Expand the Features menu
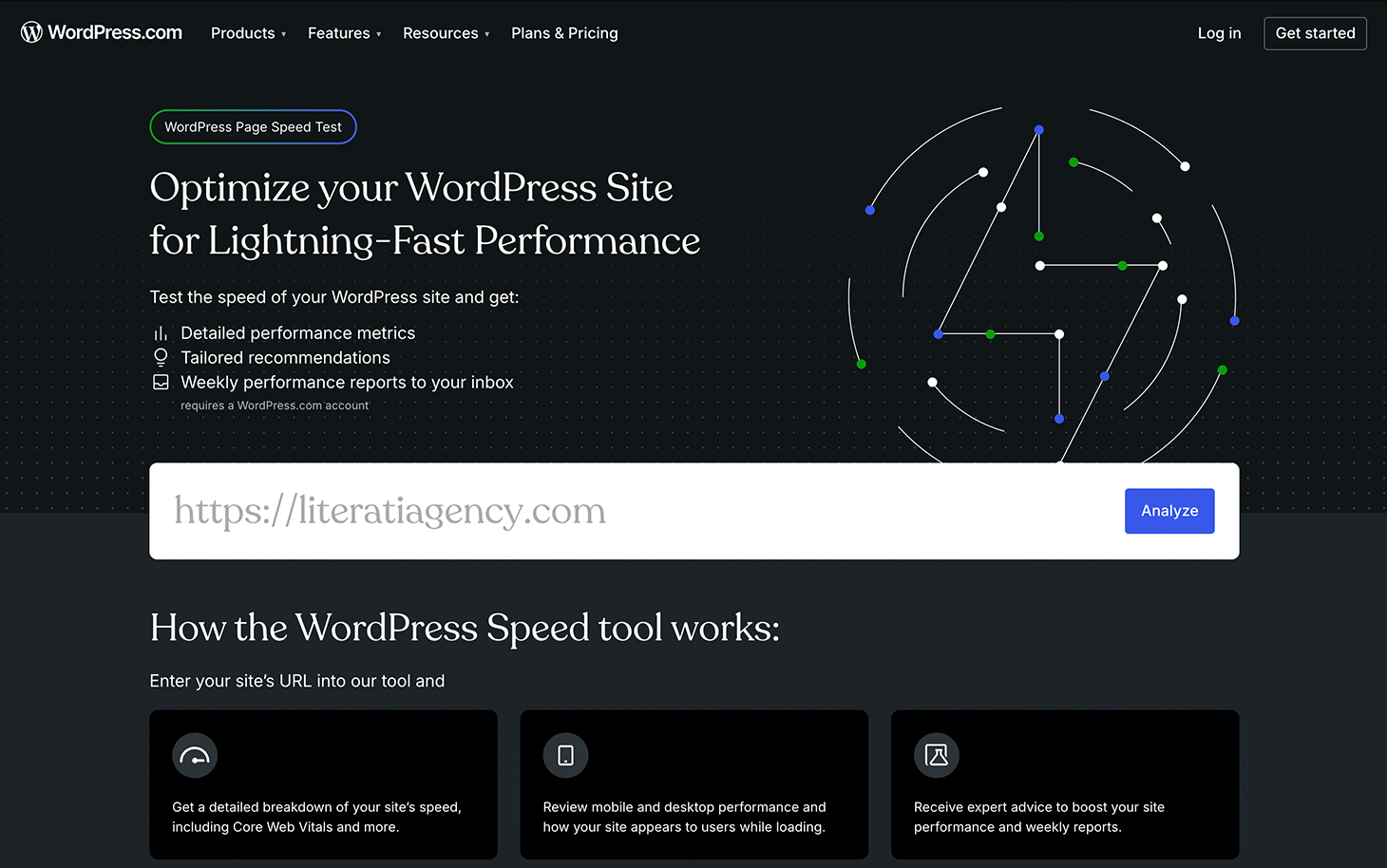Viewport: 1387px width, 868px height. [341, 33]
